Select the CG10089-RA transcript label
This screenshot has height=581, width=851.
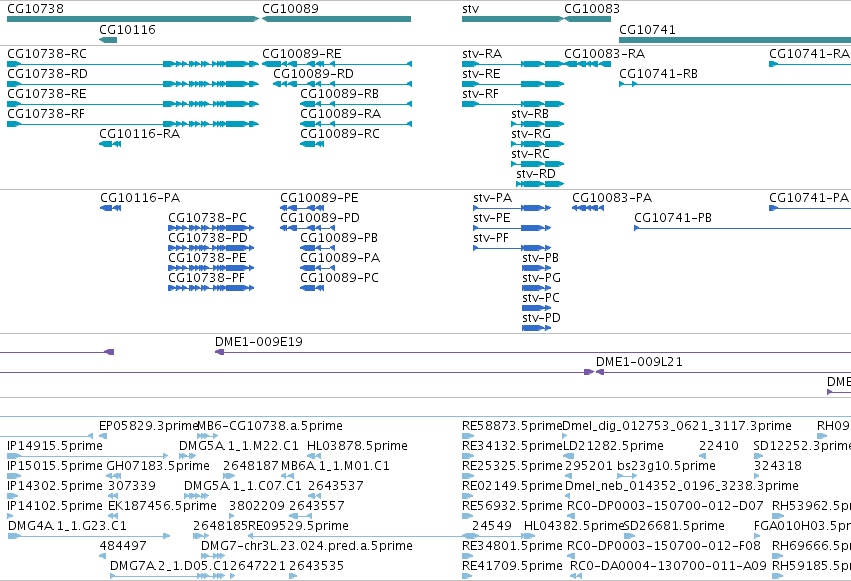point(341,114)
